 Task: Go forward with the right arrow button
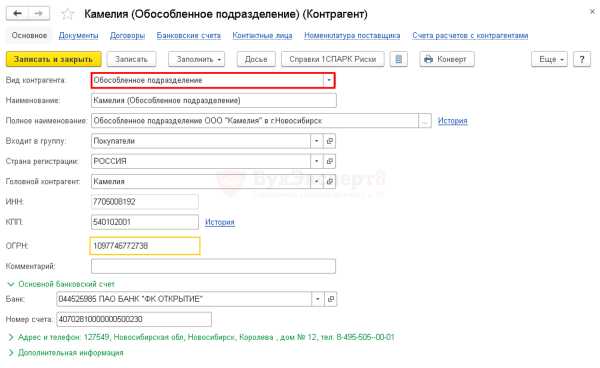[x=39, y=14]
